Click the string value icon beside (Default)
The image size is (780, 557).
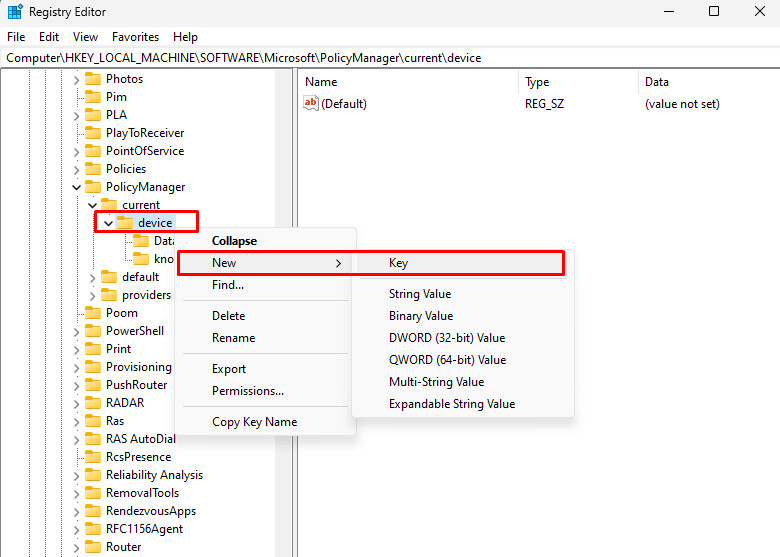pyautogui.click(x=310, y=103)
